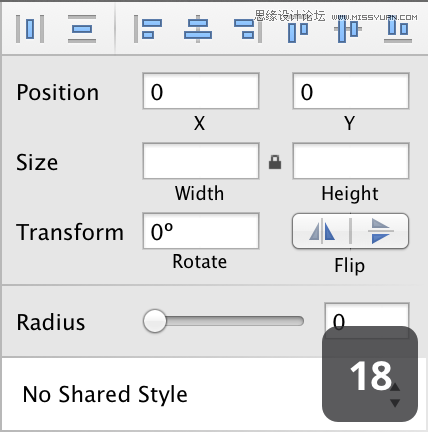Toggle the size proportions lock
The image size is (428, 432).
(275, 162)
